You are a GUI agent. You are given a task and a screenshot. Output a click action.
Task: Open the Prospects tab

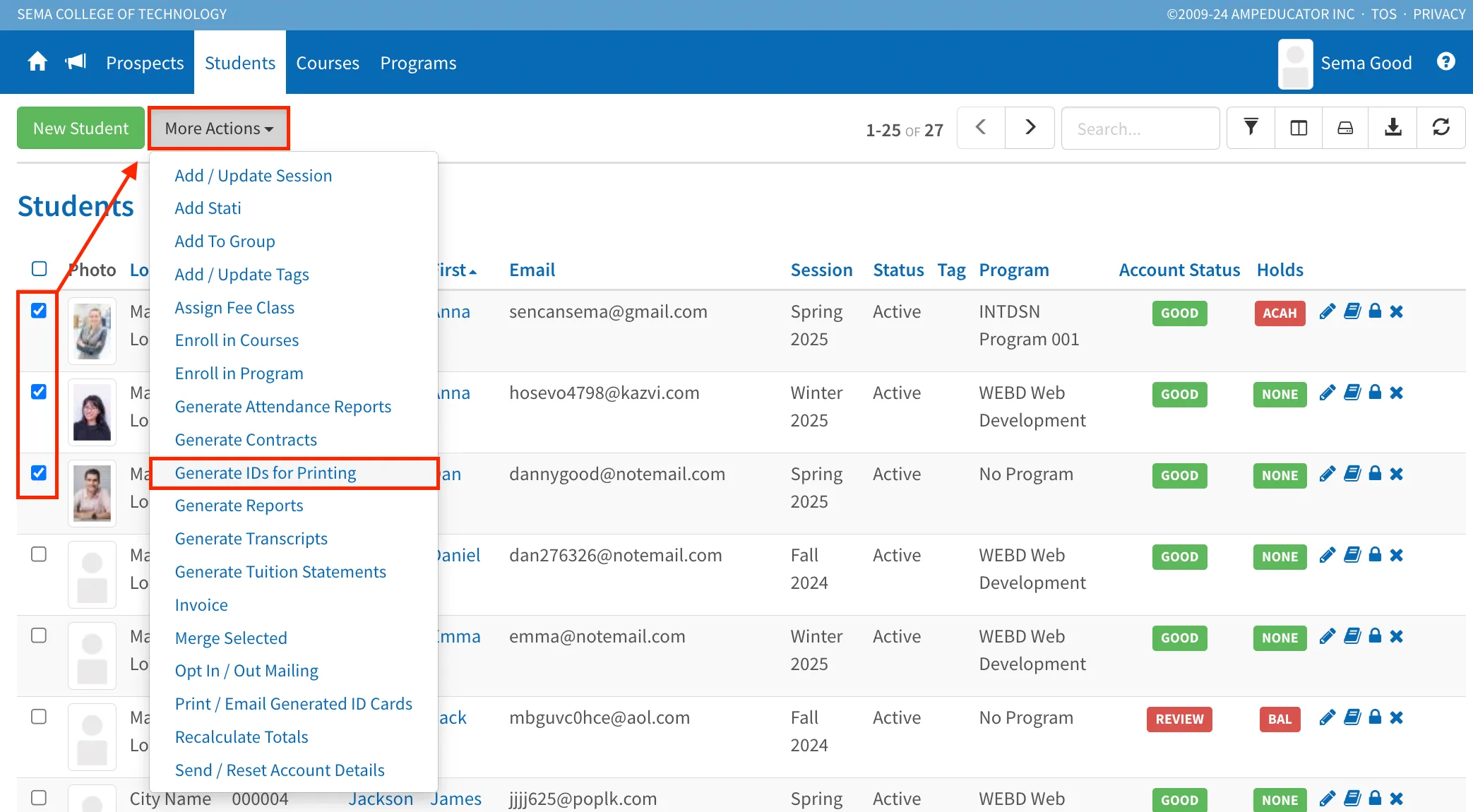(x=145, y=63)
